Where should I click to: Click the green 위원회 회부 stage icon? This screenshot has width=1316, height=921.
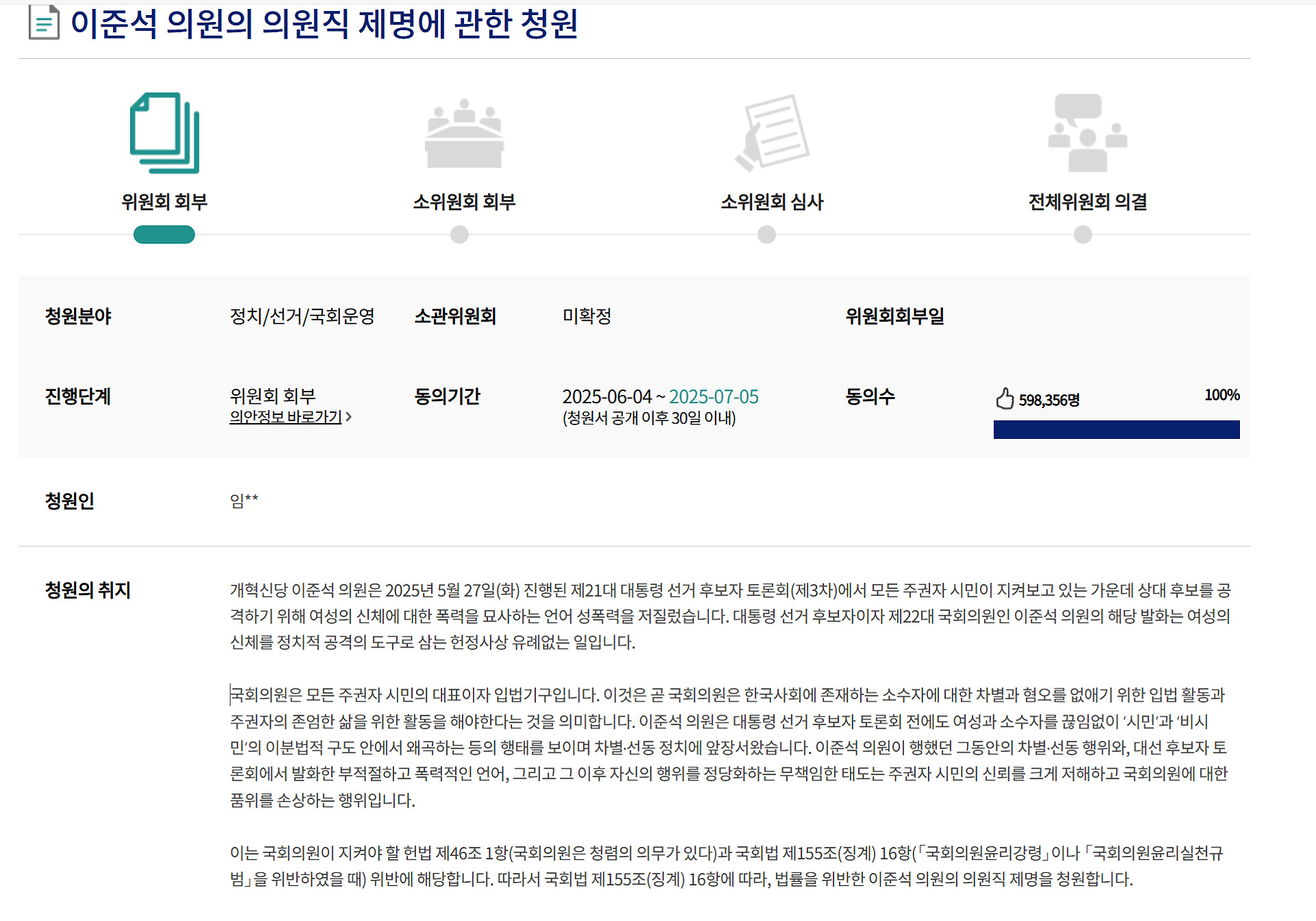click(164, 133)
